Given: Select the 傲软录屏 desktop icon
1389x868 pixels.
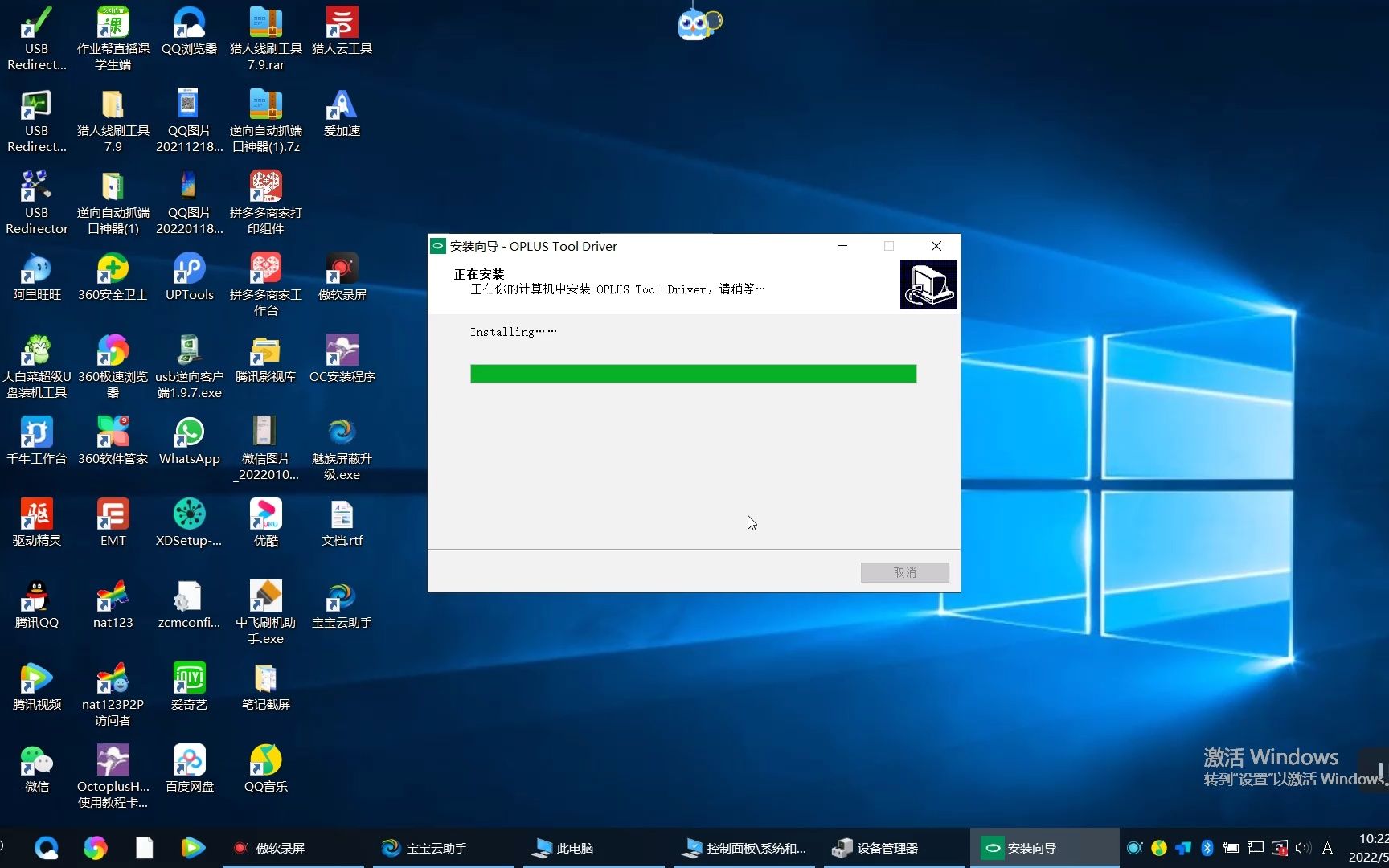Looking at the screenshot, I should tap(342, 277).
